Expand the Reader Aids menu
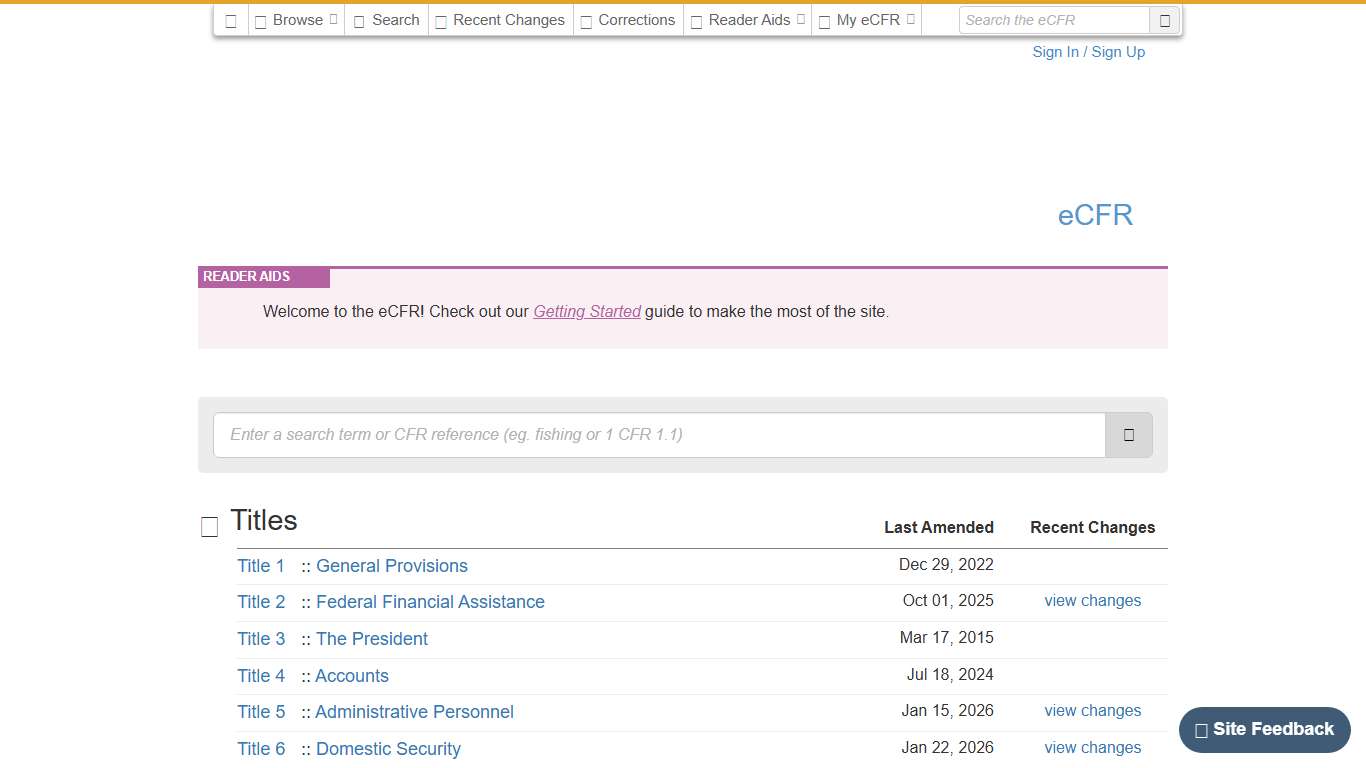 tap(747, 20)
